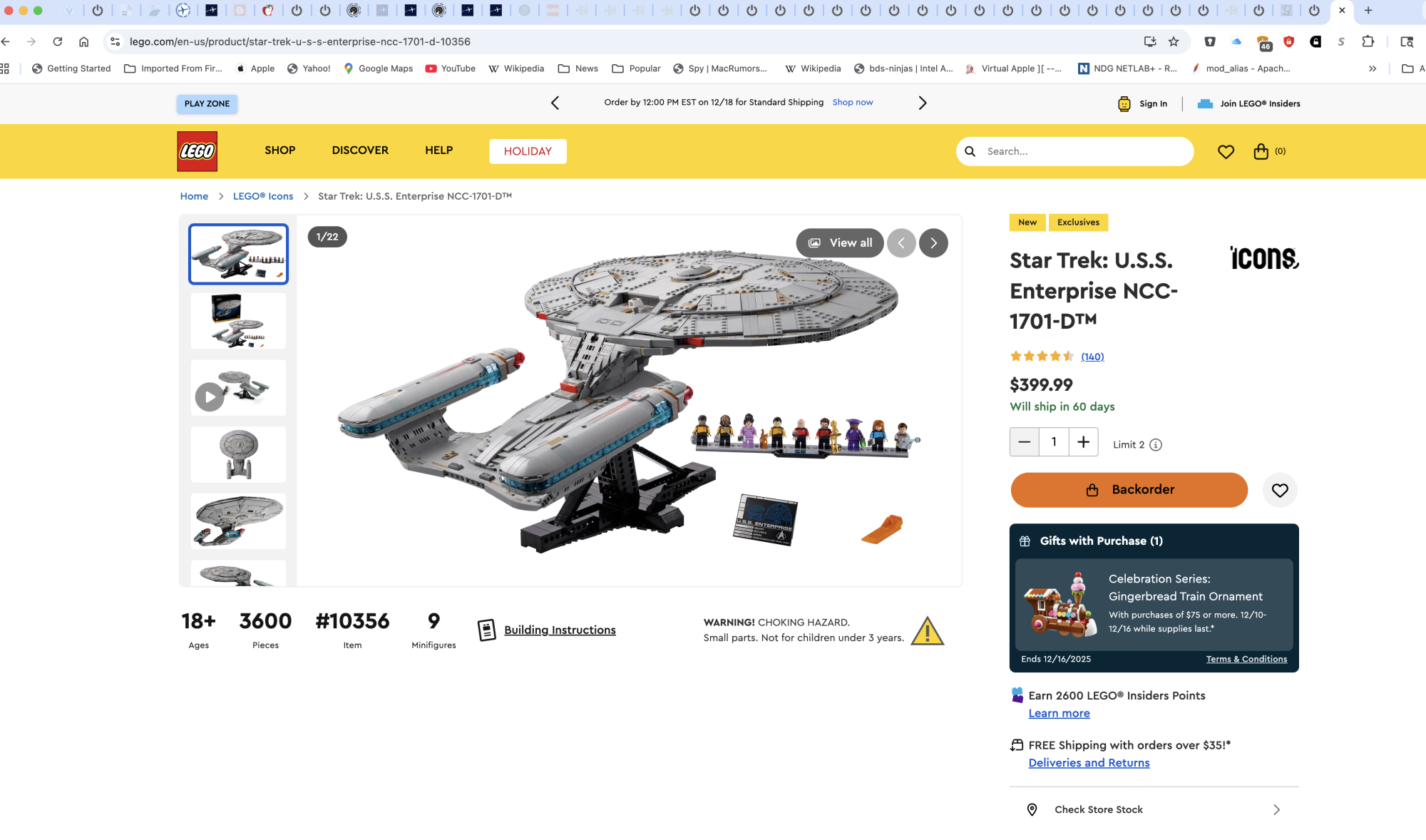
Task: Reload the page in browser toolbar
Action: pos(58,41)
